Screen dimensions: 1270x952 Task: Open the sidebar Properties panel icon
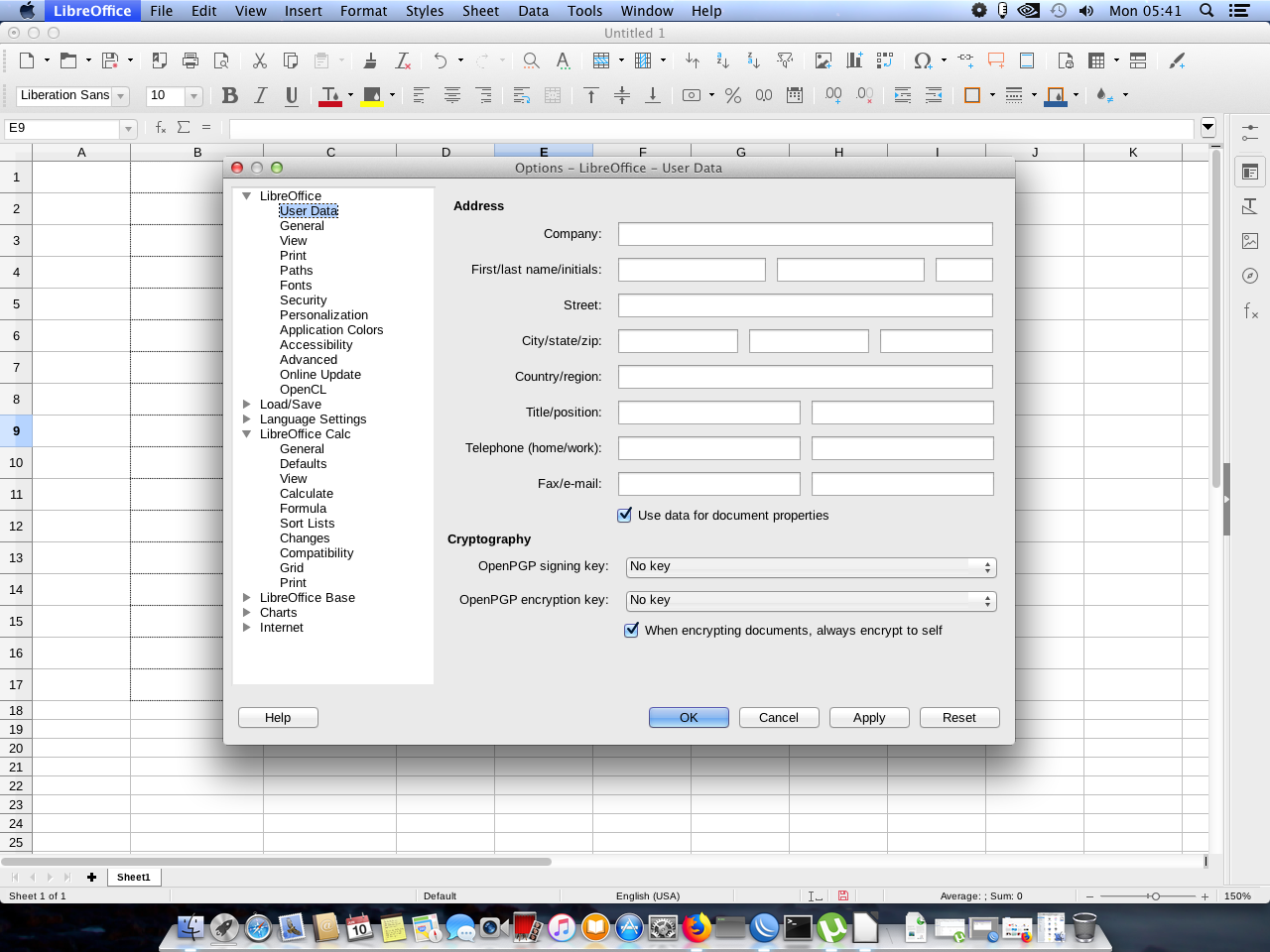1250,172
